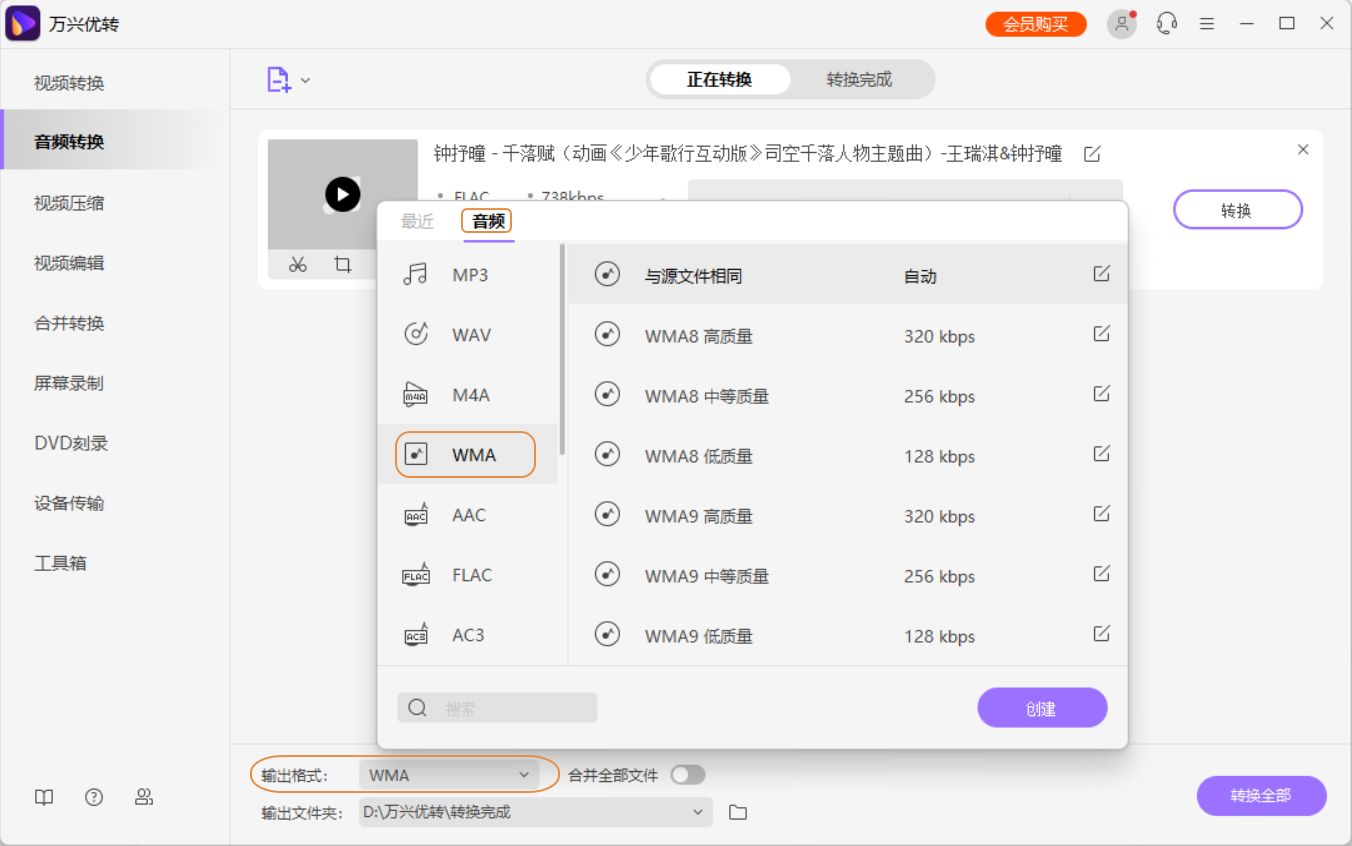Open the cut tool on the video thumbnail
This screenshot has width=1352, height=846.
point(297,264)
